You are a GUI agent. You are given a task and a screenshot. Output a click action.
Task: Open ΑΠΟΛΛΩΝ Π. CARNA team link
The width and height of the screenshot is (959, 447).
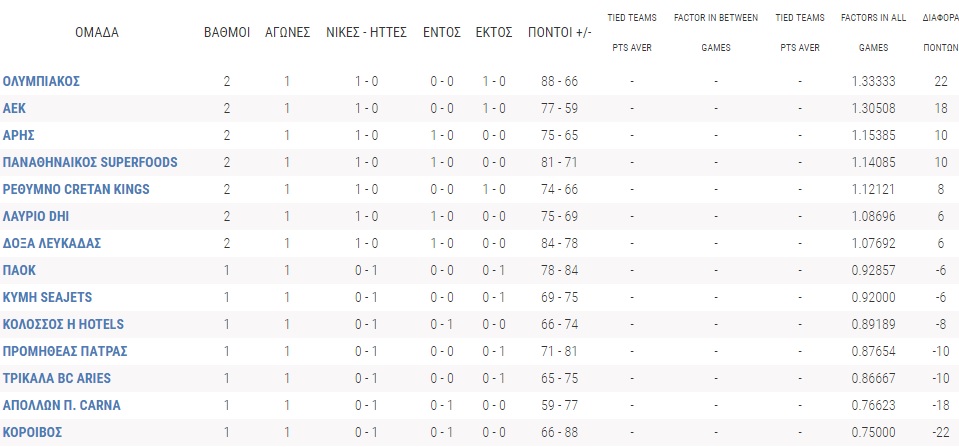(60, 405)
